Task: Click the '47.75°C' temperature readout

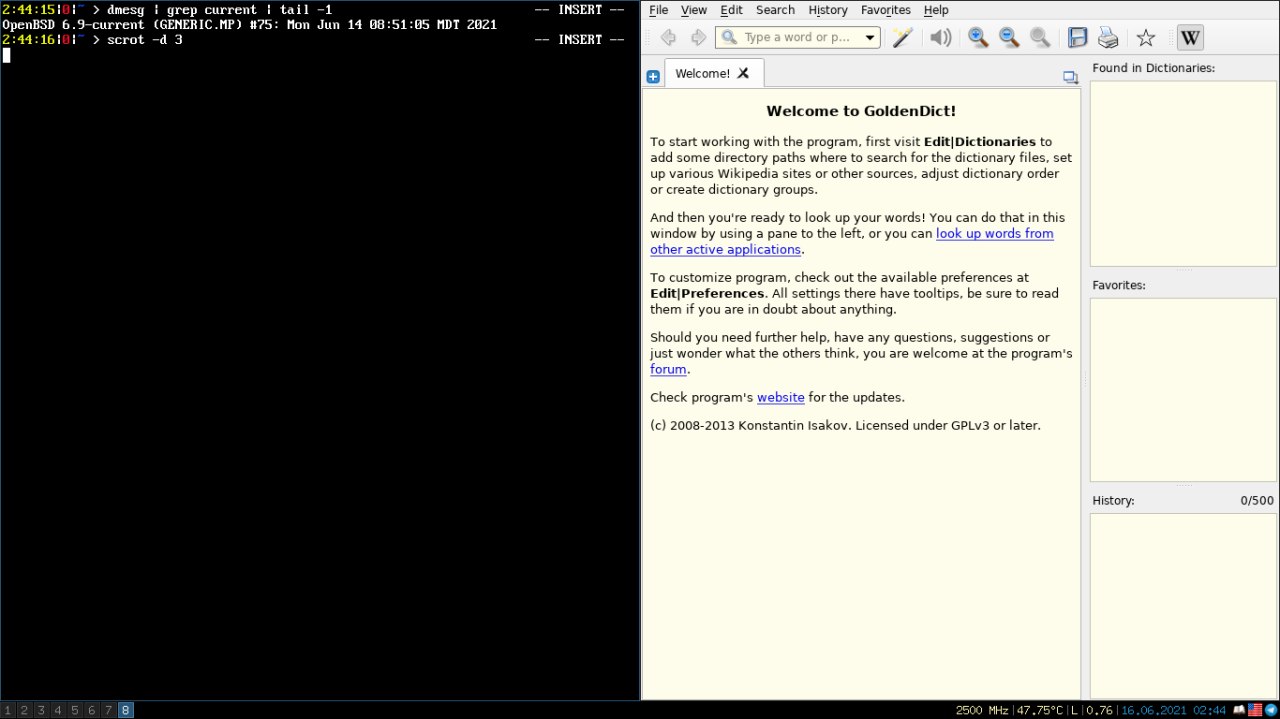Action: pyautogui.click(x=1040, y=710)
